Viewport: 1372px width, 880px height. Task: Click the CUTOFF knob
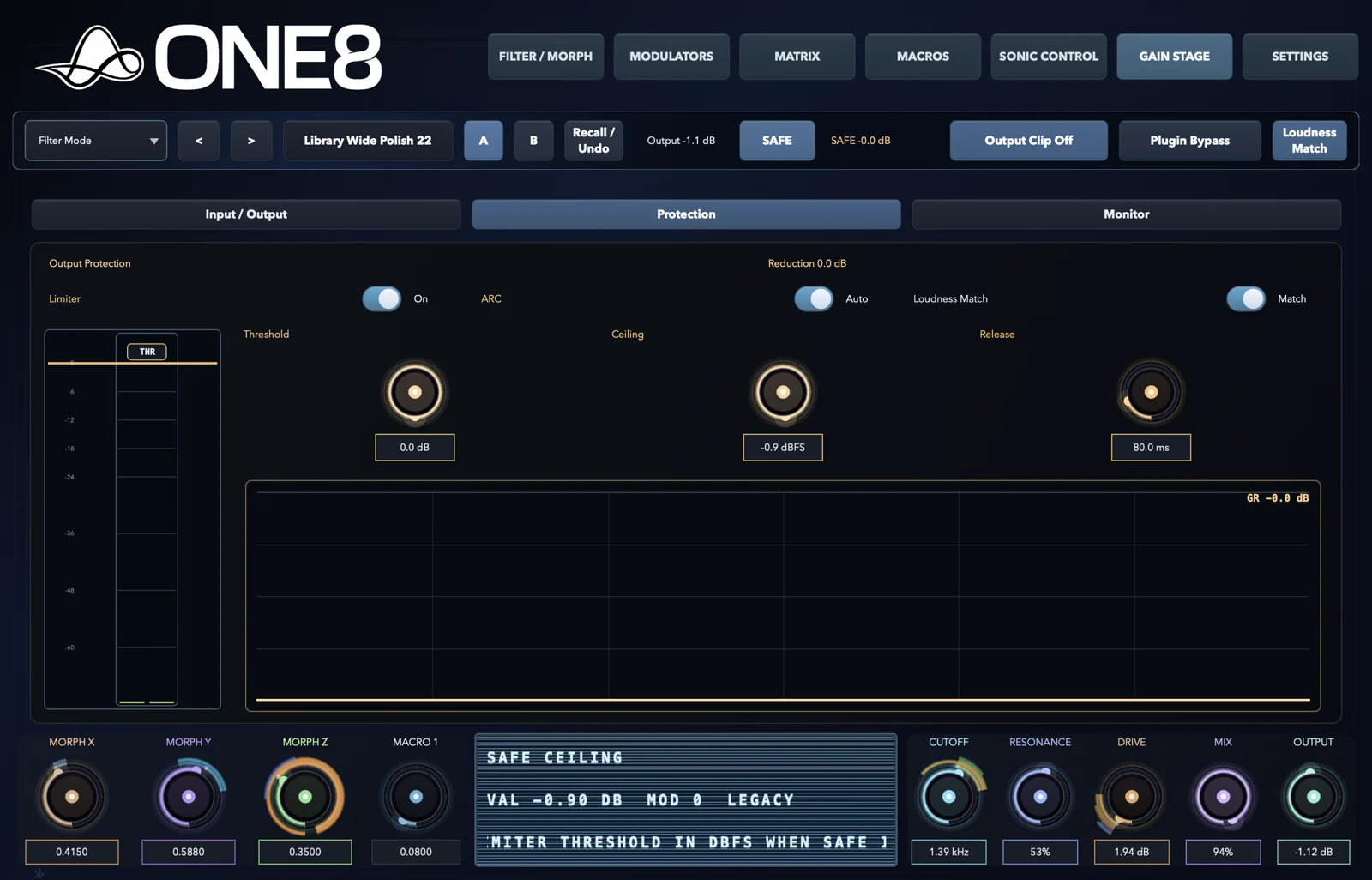[x=948, y=797]
